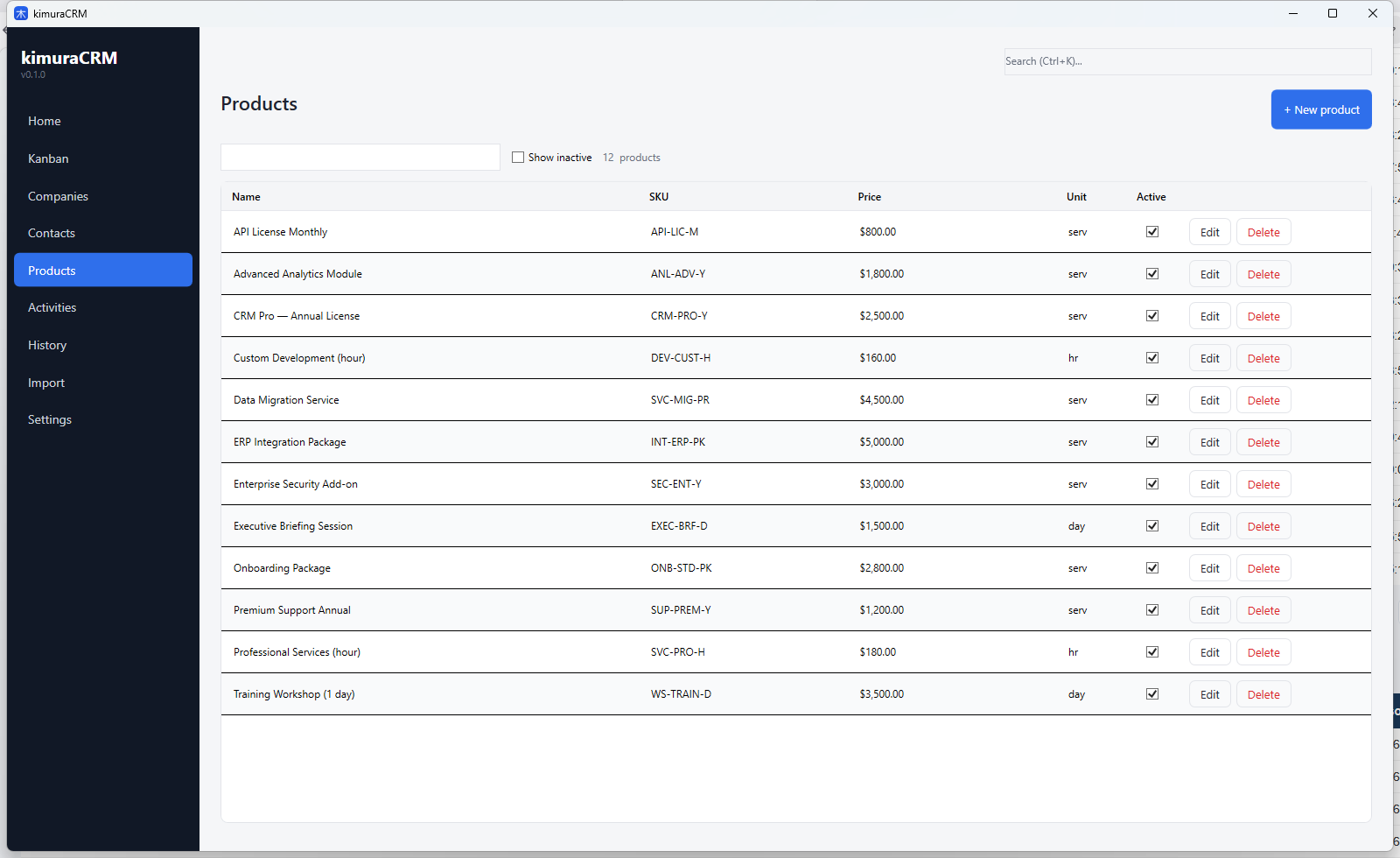The image size is (1400, 858).
Task: Toggle the Show inactive checkbox
Action: click(x=518, y=158)
